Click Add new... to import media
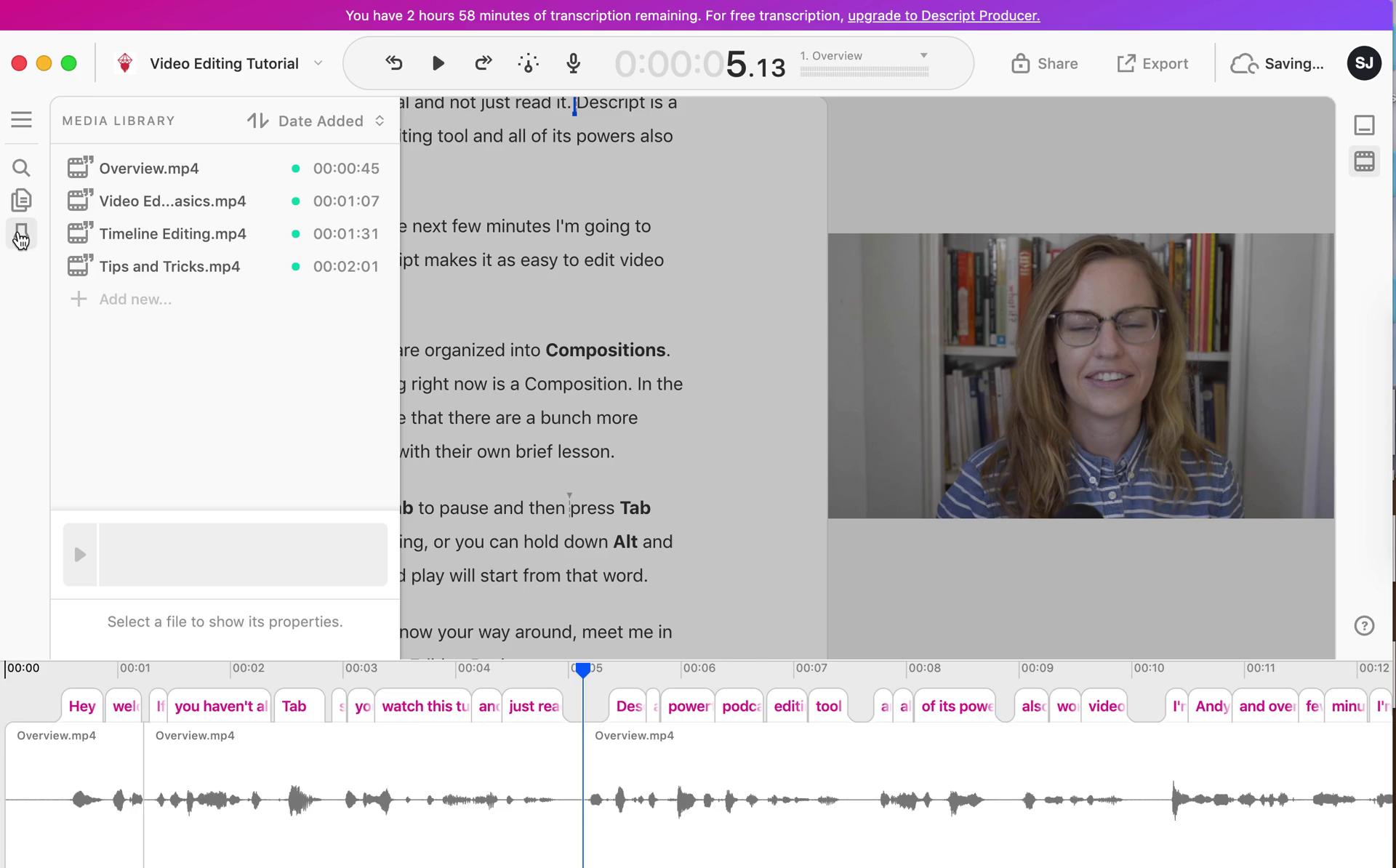1396x868 pixels. tap(135, 299)
